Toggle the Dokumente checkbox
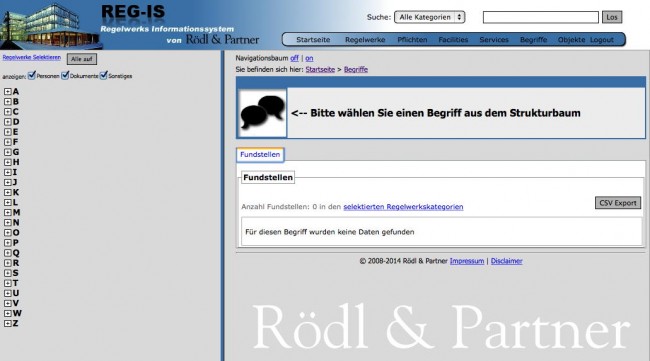This screenshot has height=361, width=650. click(x=65, y=75)
